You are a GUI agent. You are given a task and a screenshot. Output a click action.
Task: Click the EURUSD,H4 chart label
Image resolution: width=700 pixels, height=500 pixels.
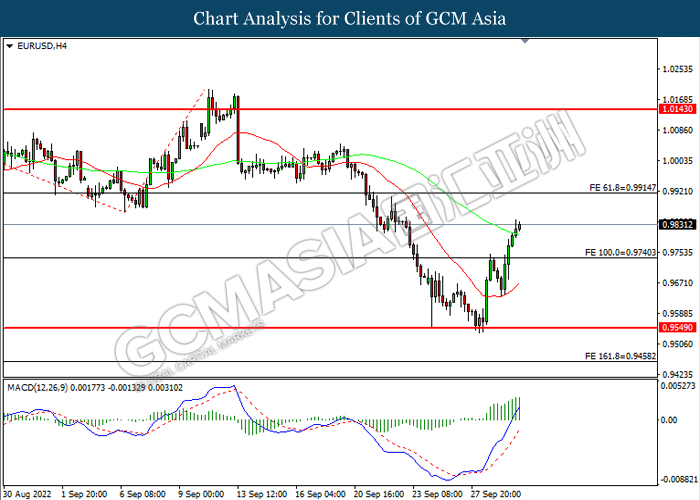point(42,46)
